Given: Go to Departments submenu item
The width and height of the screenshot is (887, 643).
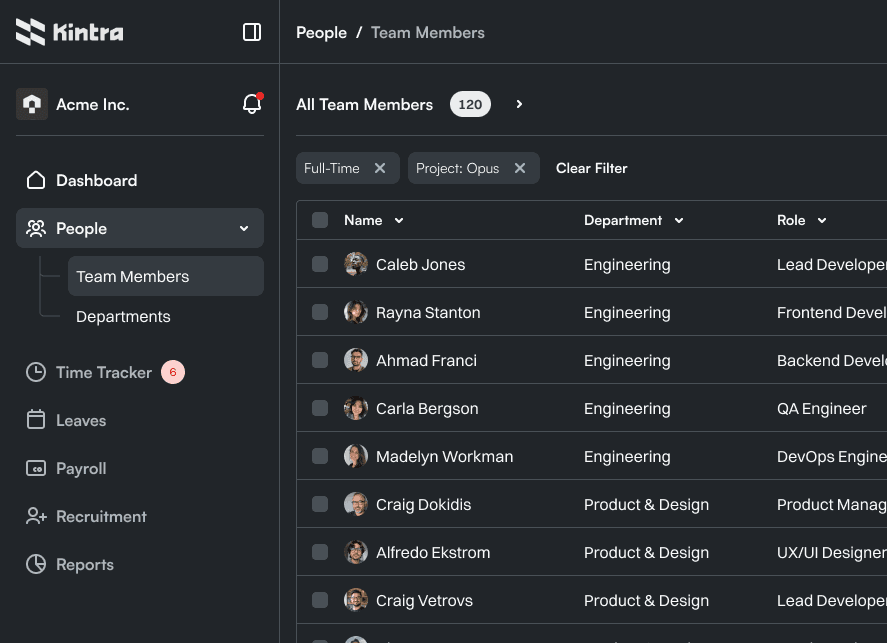Looking at the screenshot, I should (123, 317).
